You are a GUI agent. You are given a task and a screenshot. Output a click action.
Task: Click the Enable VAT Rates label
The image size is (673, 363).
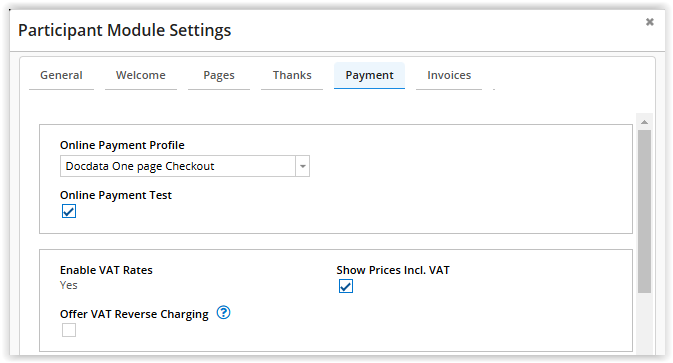pos(106,270)
